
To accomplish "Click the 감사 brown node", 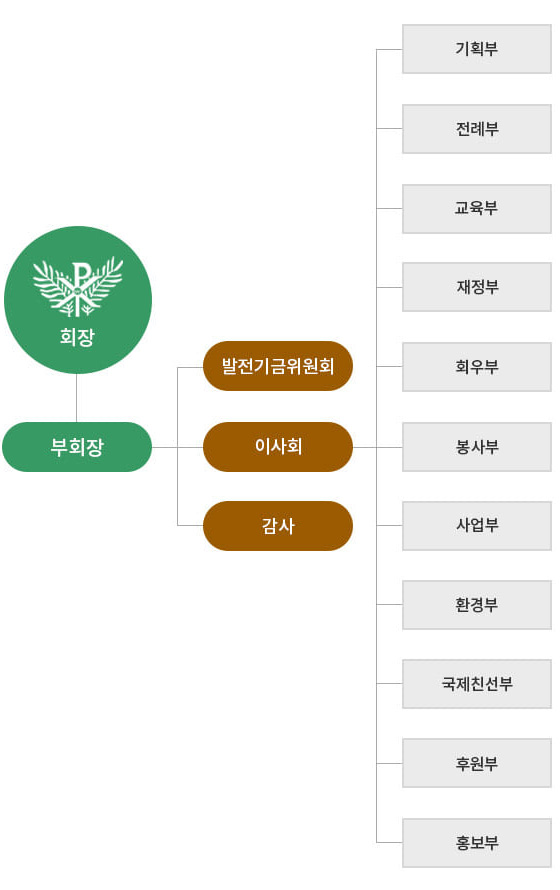I will [278, 526].
